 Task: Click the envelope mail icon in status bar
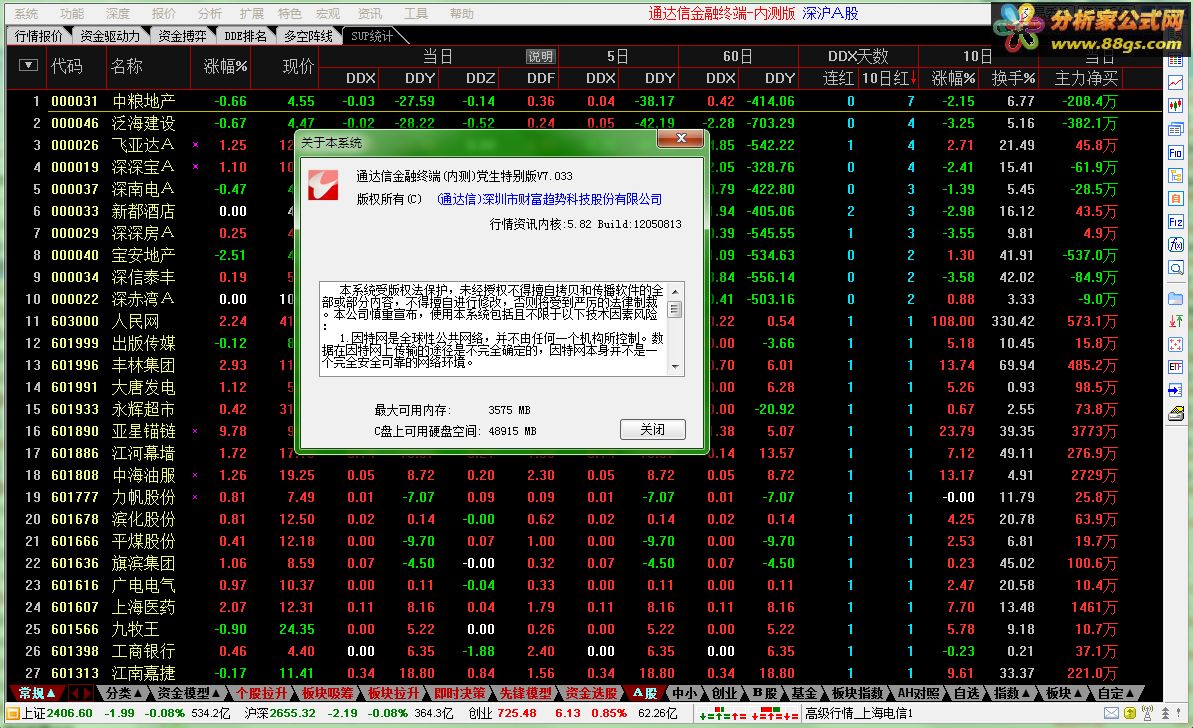coord(1112,714)
